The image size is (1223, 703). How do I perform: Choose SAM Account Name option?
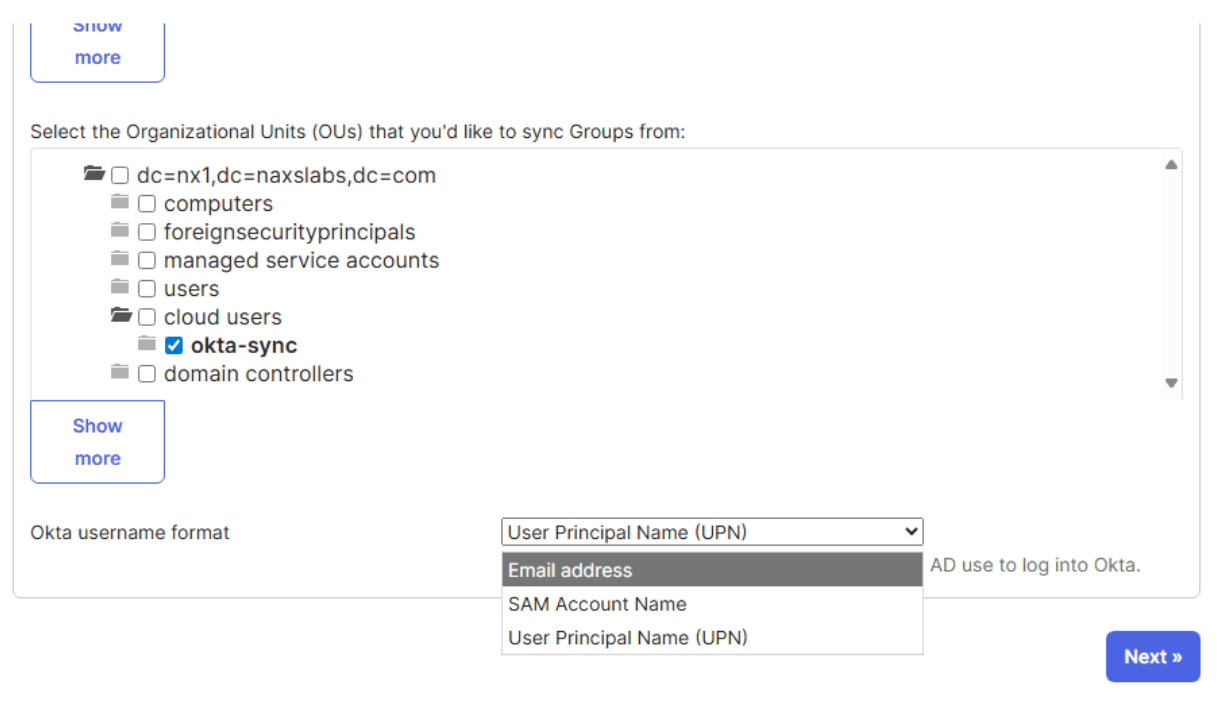tap(712, 604)
